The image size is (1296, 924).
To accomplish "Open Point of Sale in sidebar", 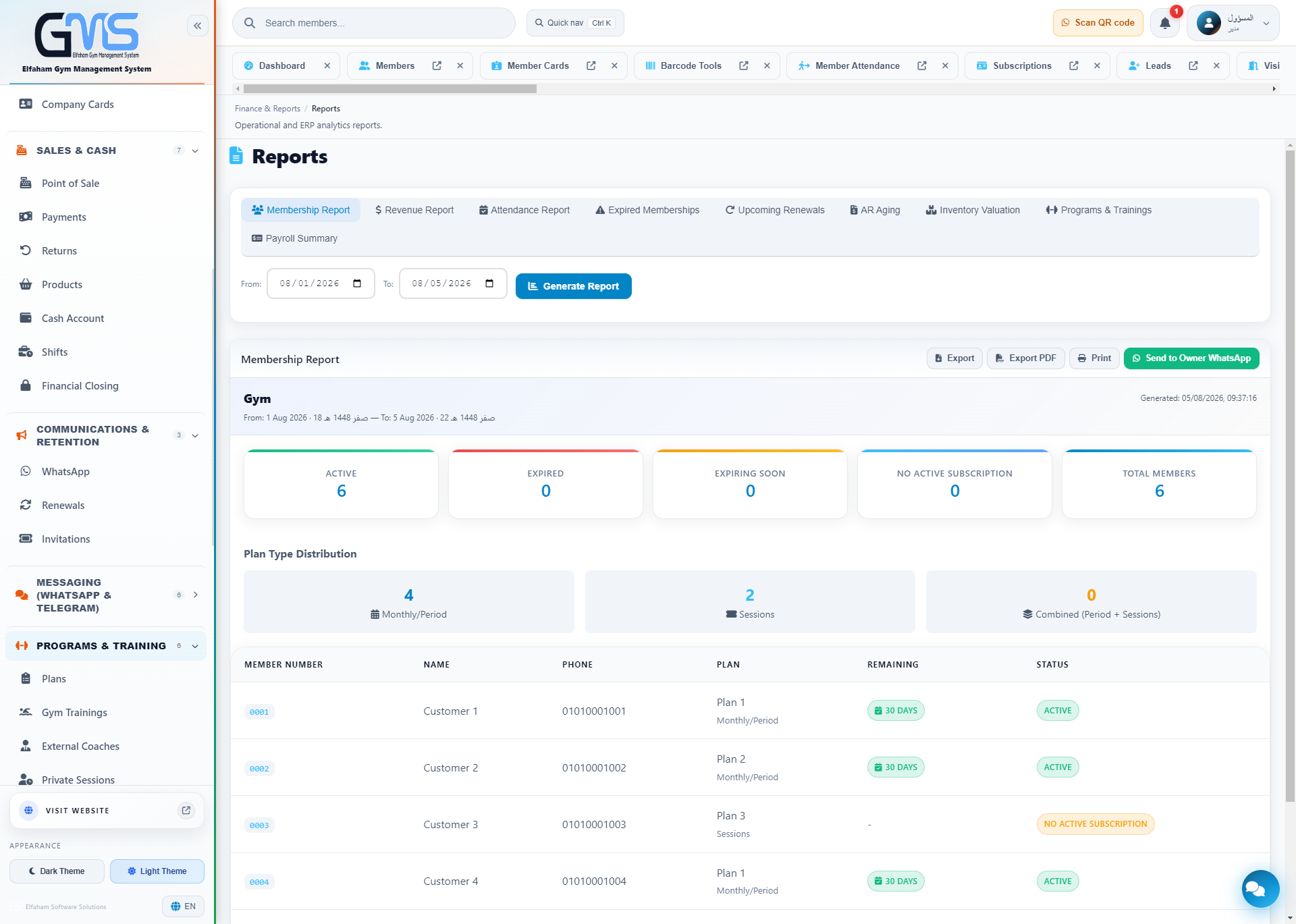I will 106,184.
